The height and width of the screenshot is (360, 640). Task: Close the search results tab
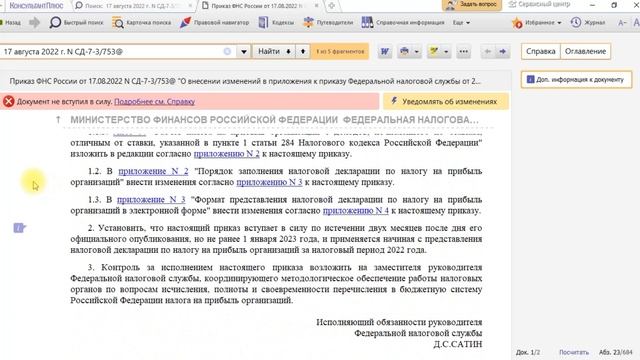[x=191, y=6]
